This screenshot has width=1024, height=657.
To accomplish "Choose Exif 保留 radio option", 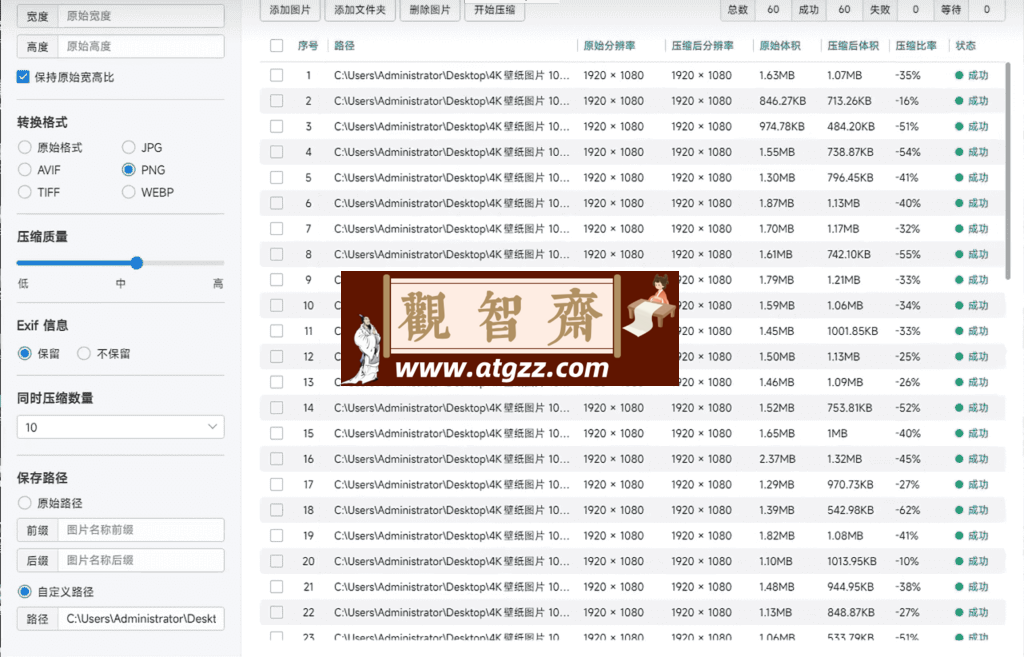I will click(x=25, y=353).
